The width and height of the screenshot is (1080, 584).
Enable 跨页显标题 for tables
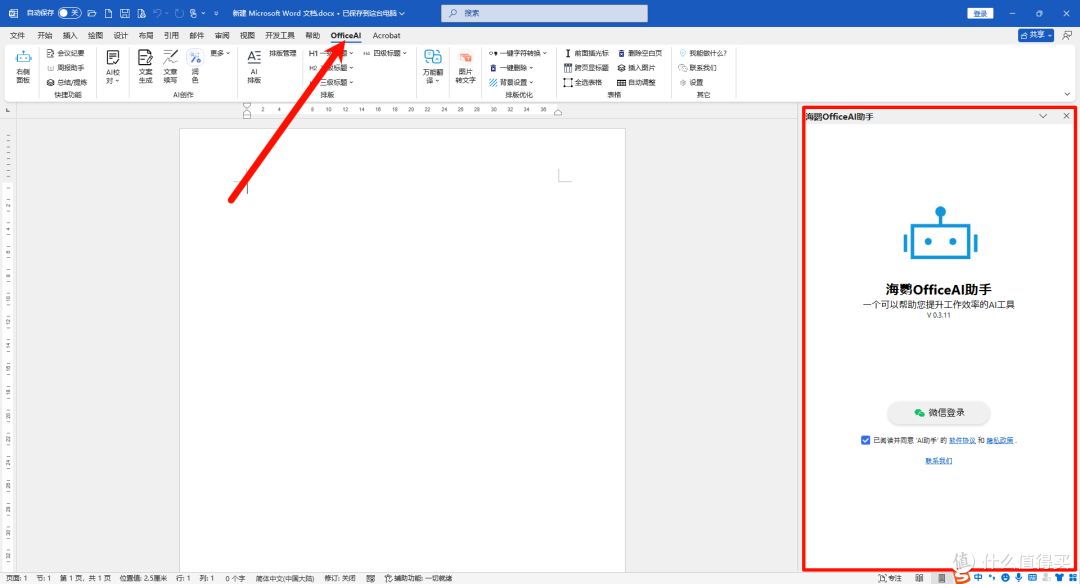(x=587, y=67)
